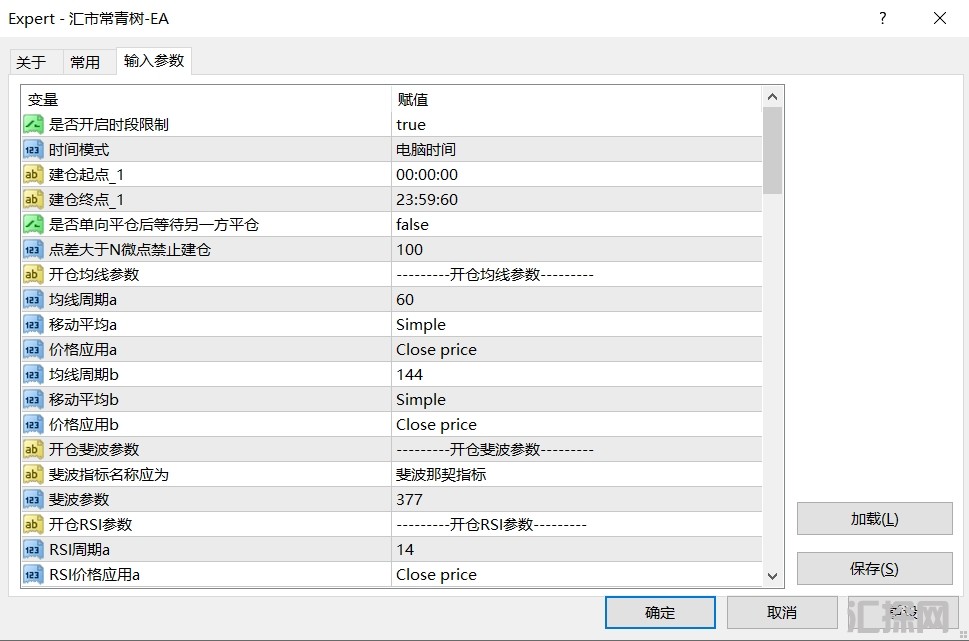The height and width of the screenshot is (641, 969).
Task: Click the 123 icon beside 点差大于N微点禁止建仓
Action: coord(33,250)
